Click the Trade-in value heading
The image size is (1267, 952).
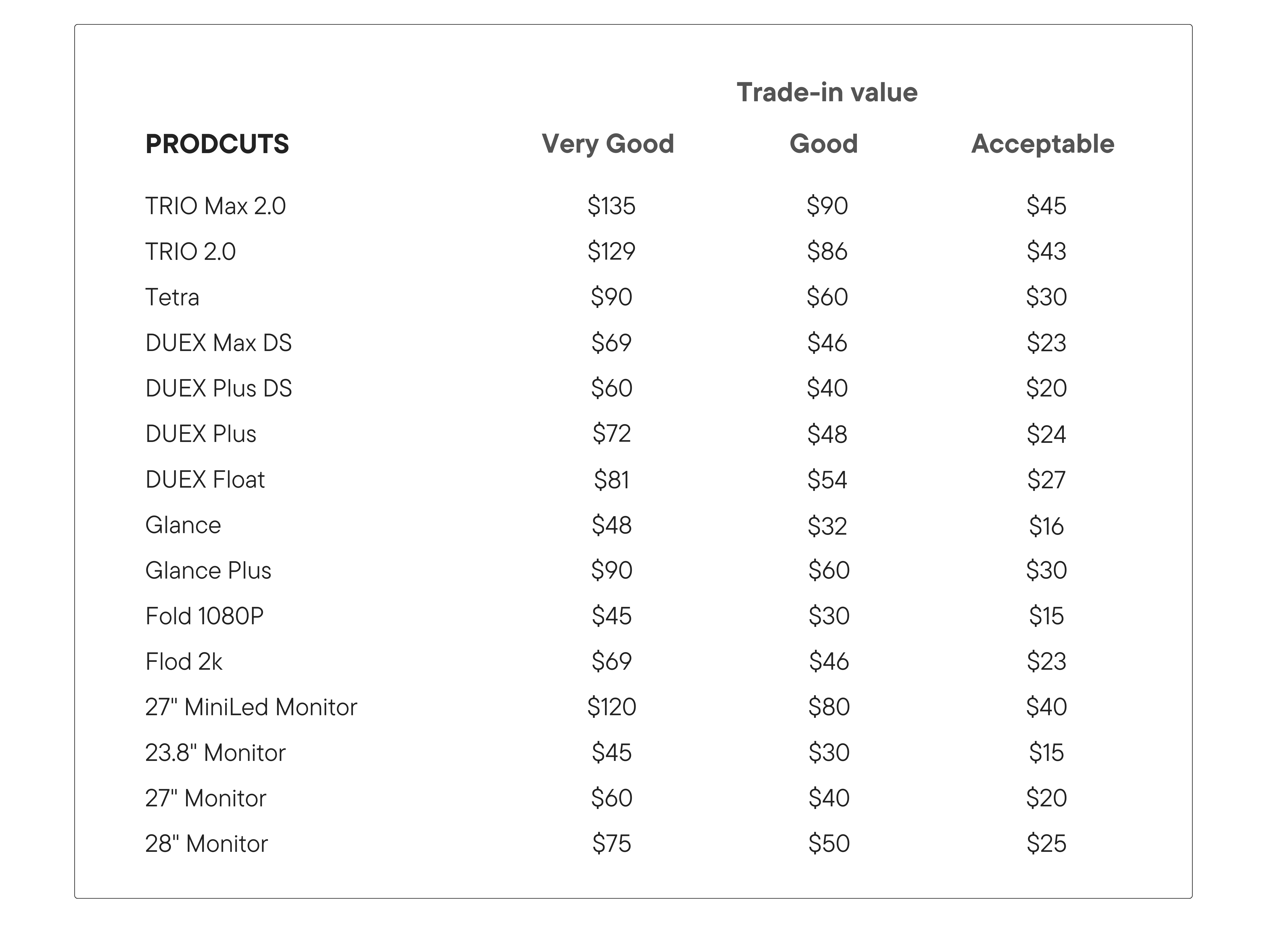click(x=827, y=92)
